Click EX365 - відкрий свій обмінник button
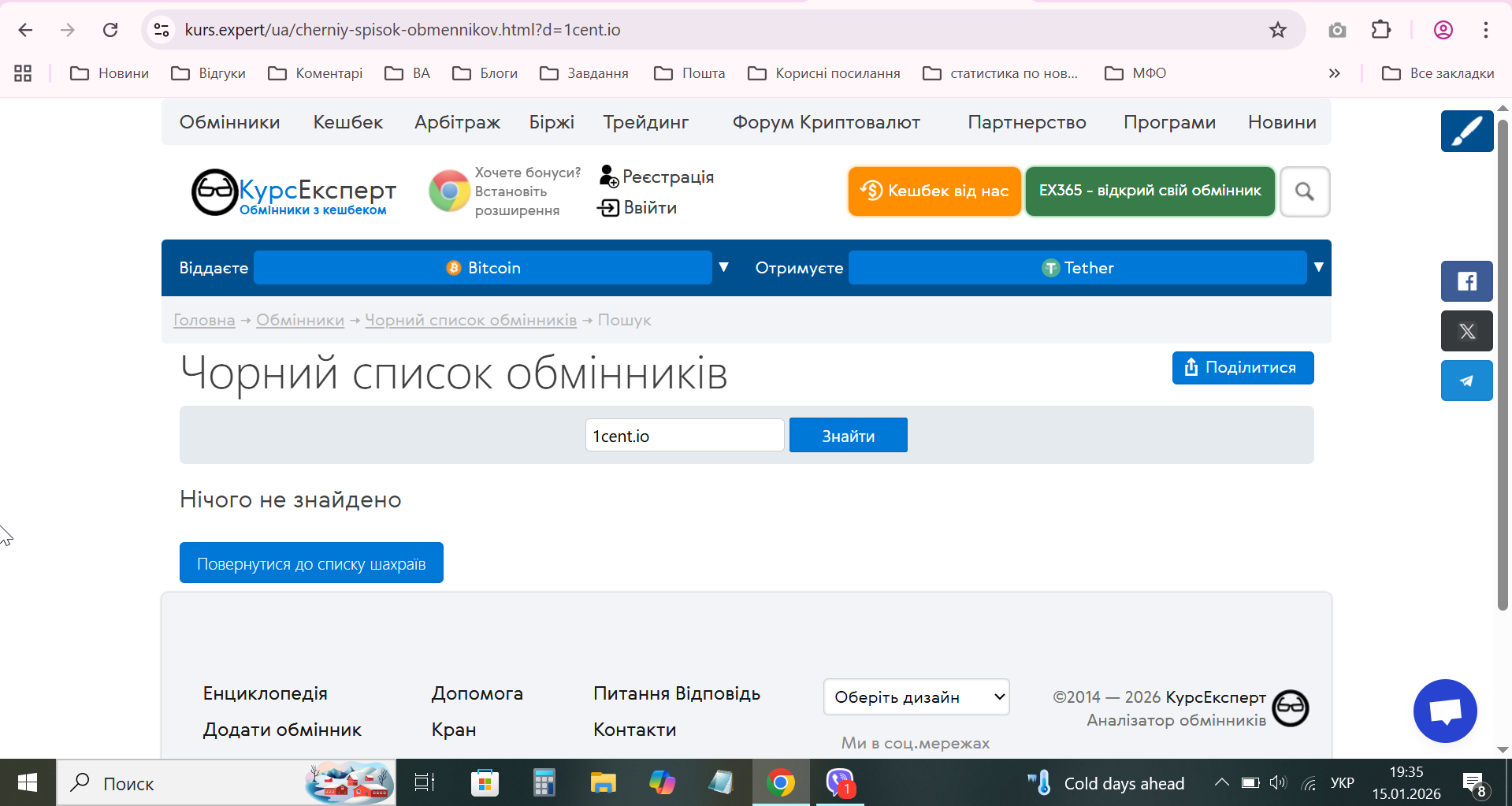 pos(1150,191)
